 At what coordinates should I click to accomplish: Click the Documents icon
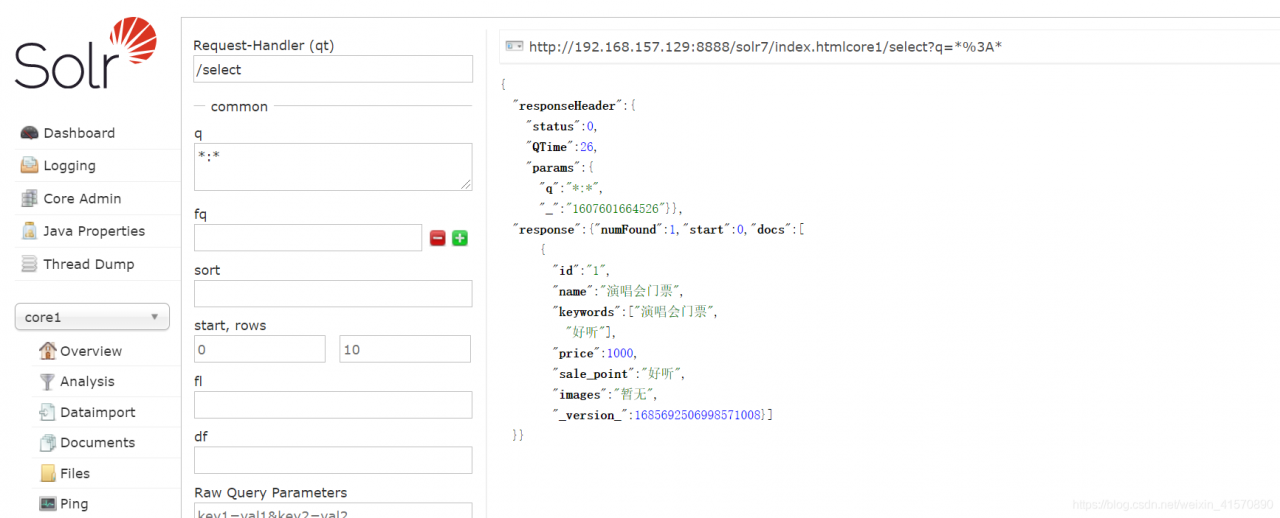47,442
